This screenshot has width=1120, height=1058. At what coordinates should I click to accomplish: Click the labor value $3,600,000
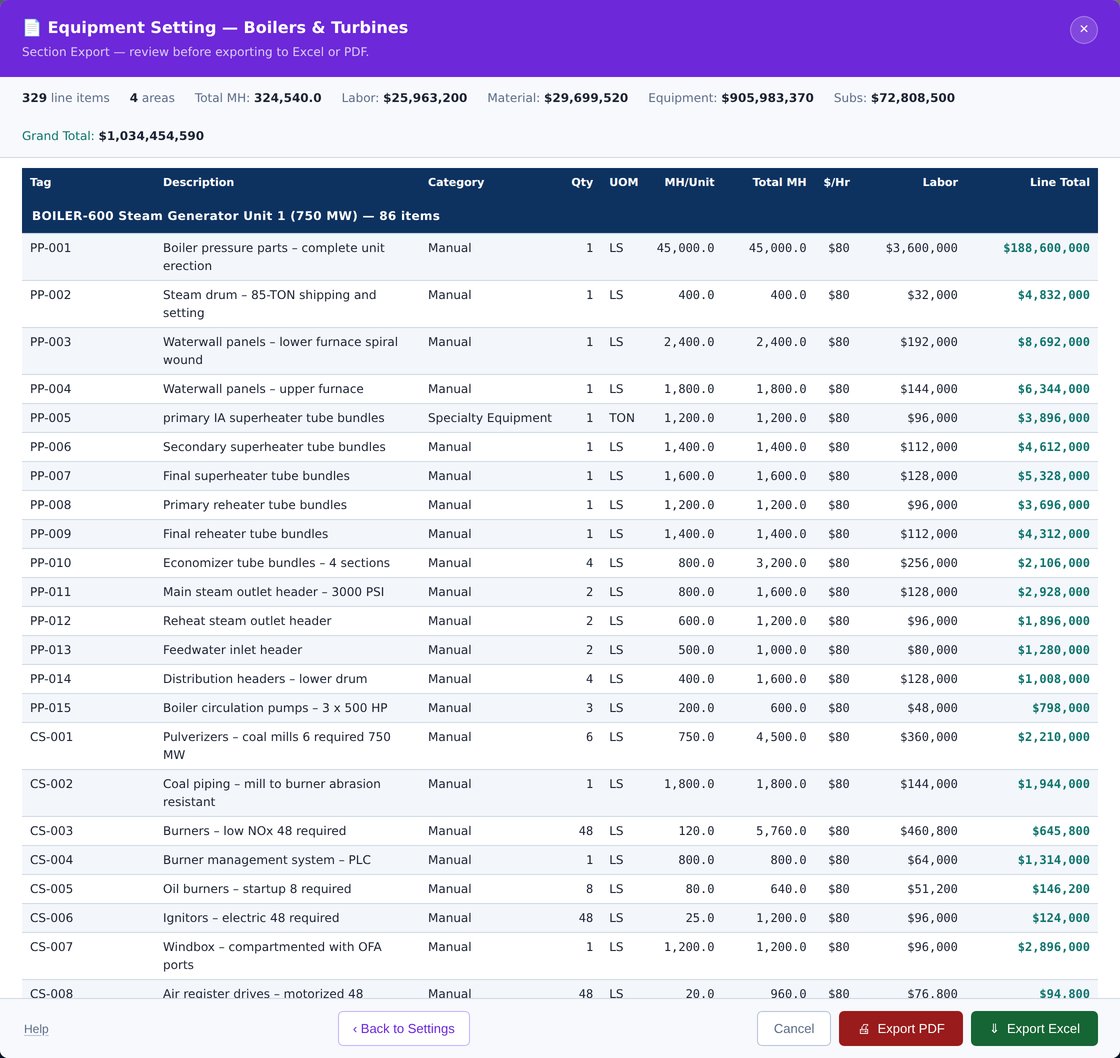pyautogui.click(x=921, y=248)
